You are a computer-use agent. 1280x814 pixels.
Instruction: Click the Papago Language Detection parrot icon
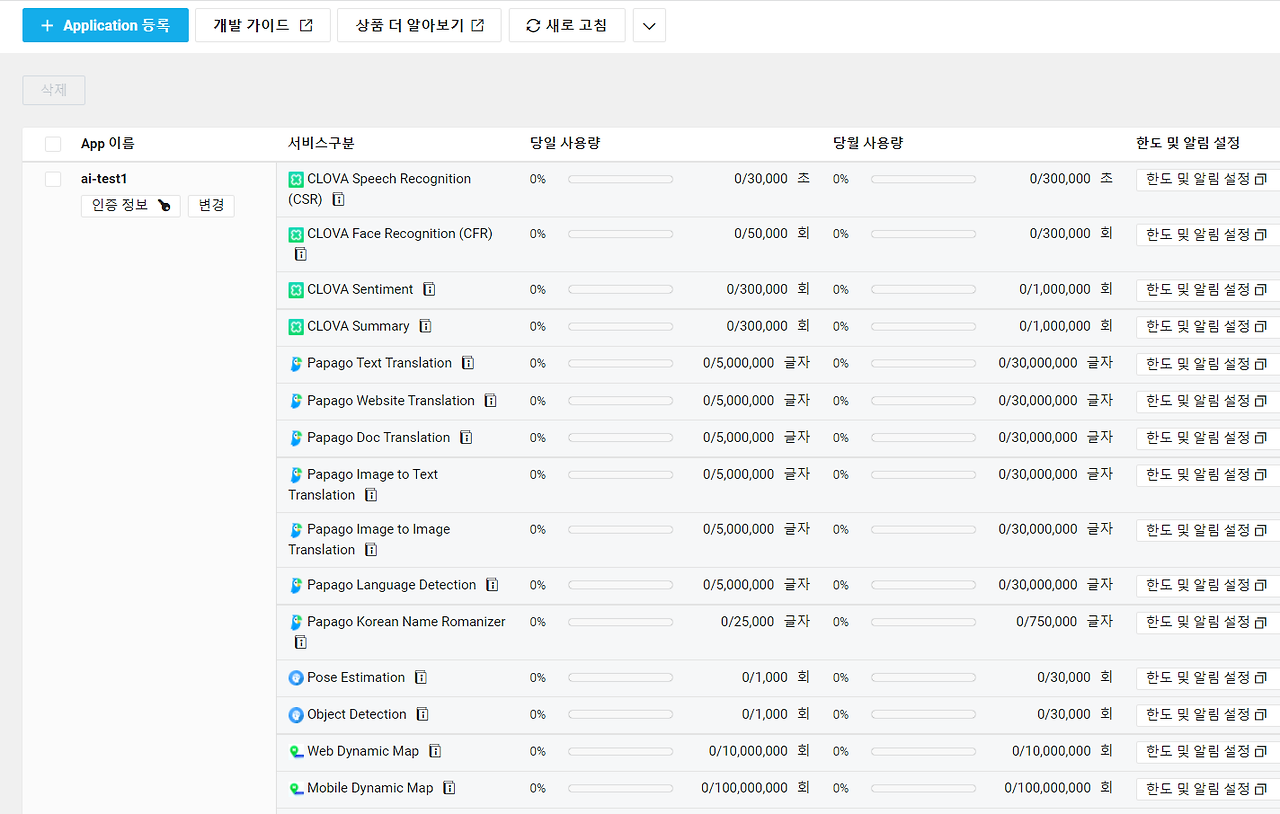pyautogui.click(x=296, y=586)
